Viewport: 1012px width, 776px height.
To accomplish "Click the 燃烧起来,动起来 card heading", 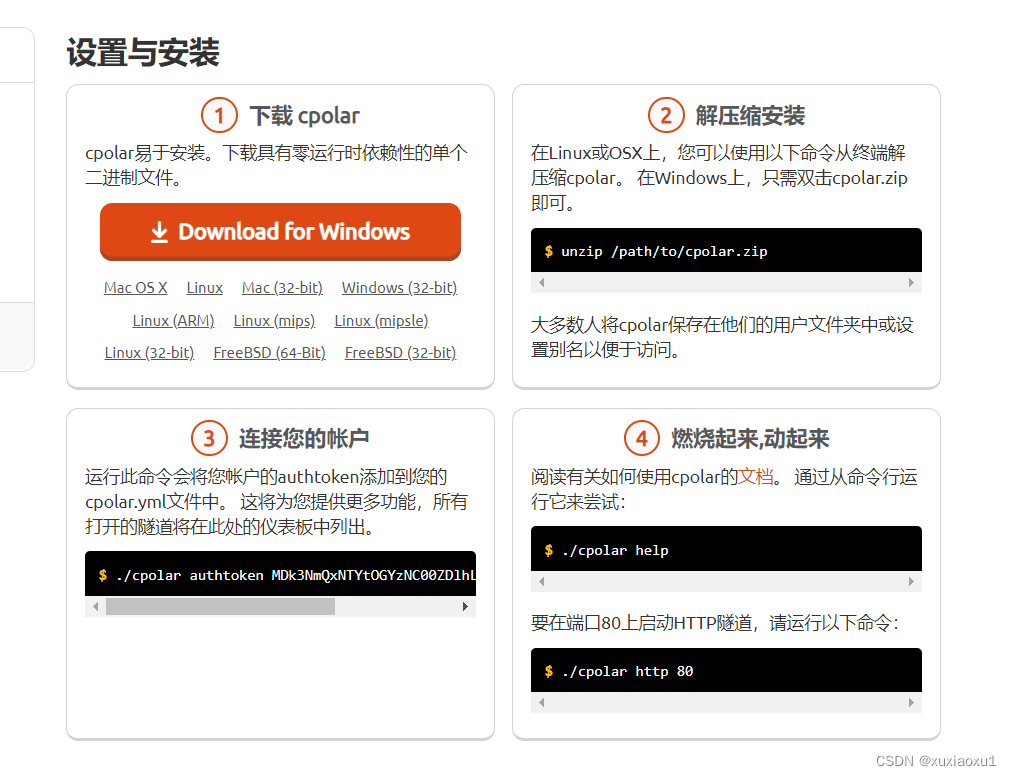I will (x=750, y=439).
